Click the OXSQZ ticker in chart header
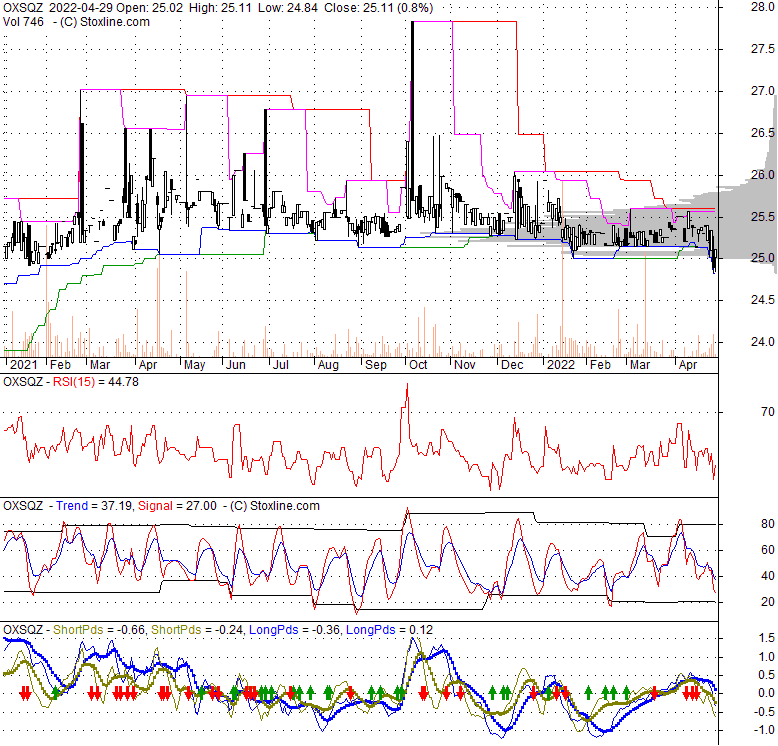This screenshot has width=778, height=746. (x=23, y=8)
